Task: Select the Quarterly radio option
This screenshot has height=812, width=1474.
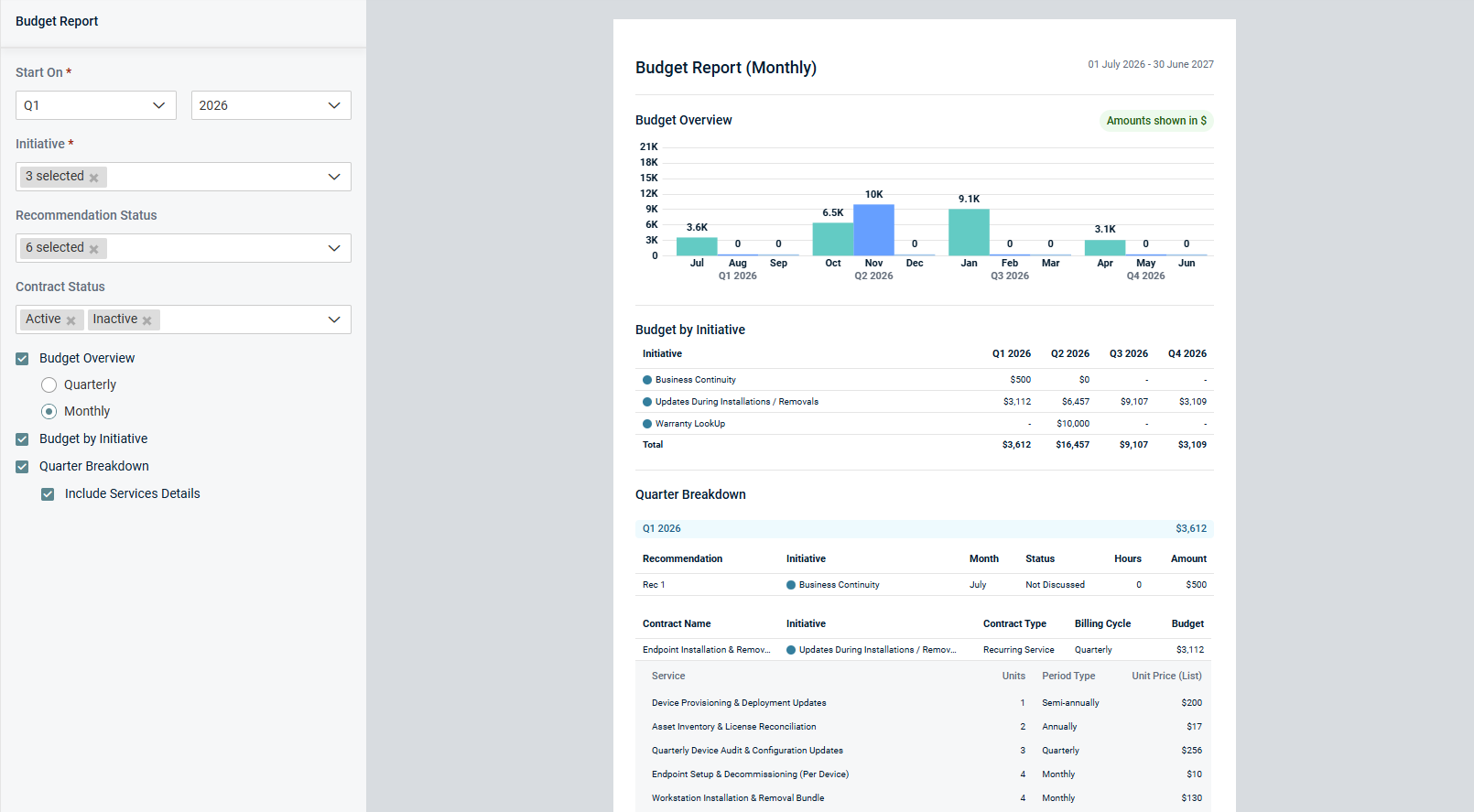Action: point(49,385)
